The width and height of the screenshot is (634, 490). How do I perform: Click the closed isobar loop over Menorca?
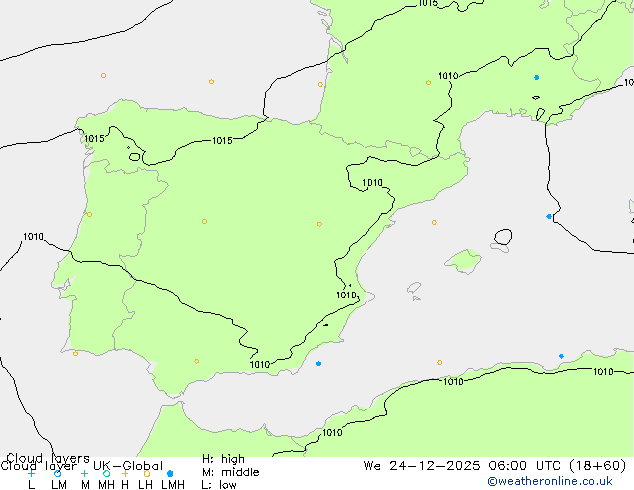tap(503, 237)
